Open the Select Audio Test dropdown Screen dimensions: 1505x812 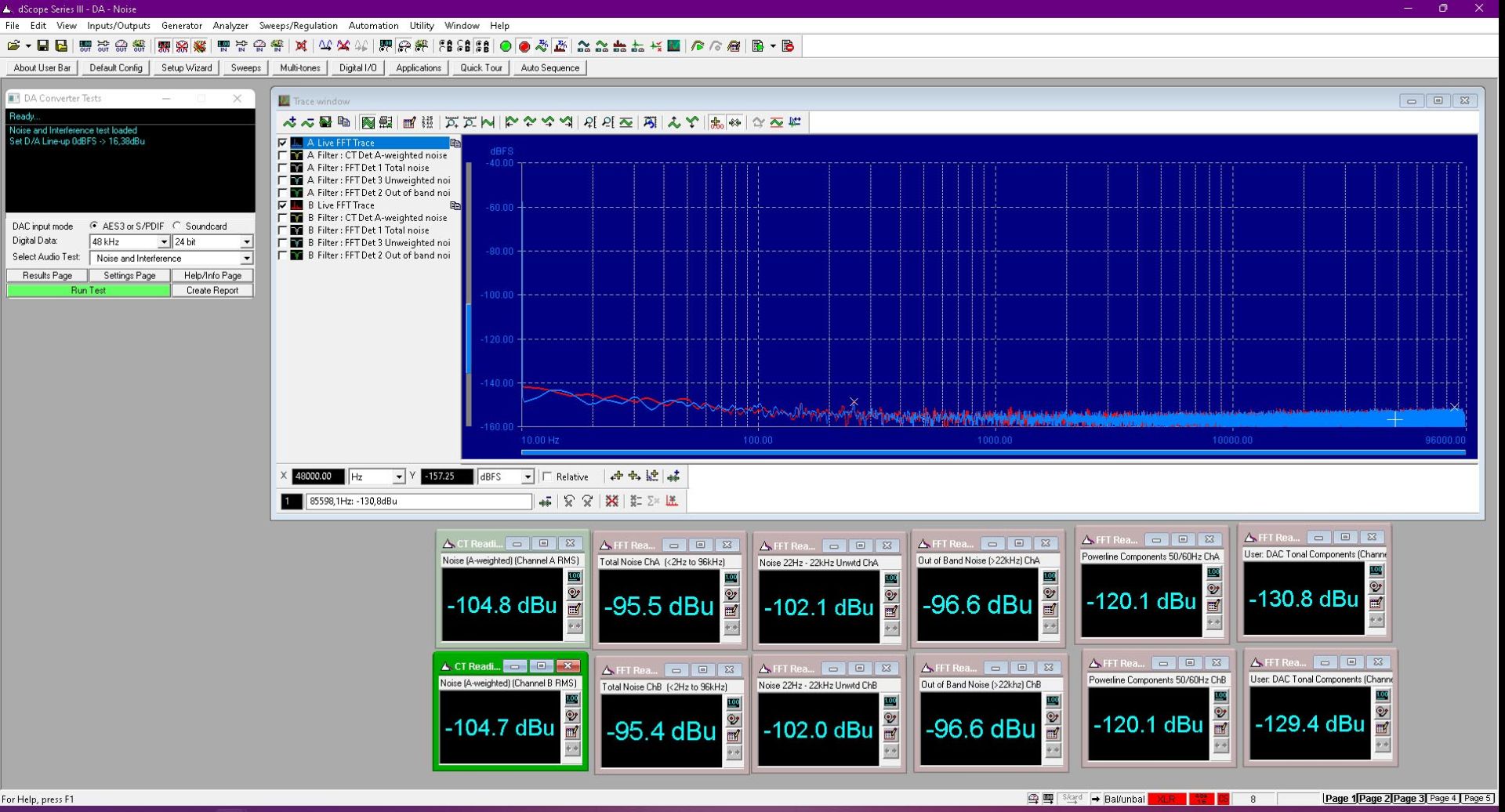(246, 259)
